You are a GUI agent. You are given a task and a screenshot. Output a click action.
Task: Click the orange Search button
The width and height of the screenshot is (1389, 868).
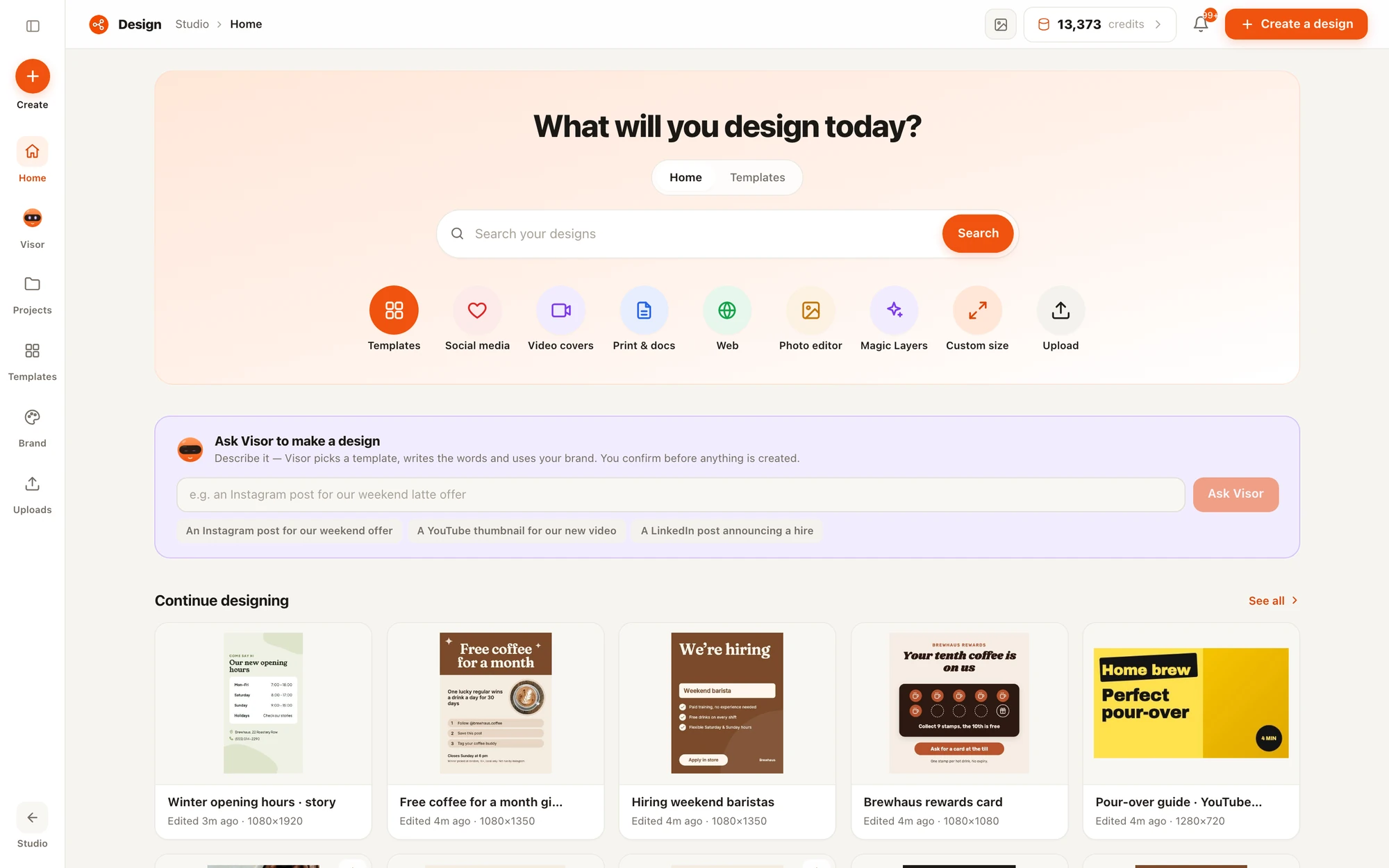coord(978,234)
